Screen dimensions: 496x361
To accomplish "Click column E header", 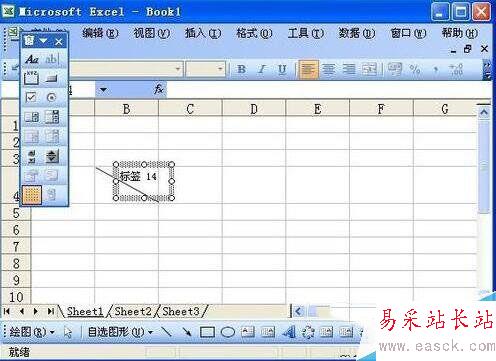I will point(317,109).
